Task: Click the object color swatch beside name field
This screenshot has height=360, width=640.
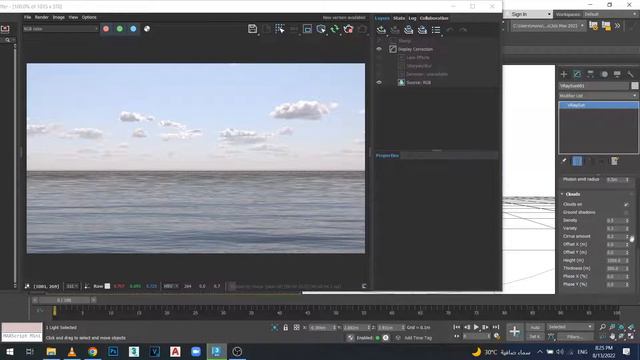Action: click(634, 86)
